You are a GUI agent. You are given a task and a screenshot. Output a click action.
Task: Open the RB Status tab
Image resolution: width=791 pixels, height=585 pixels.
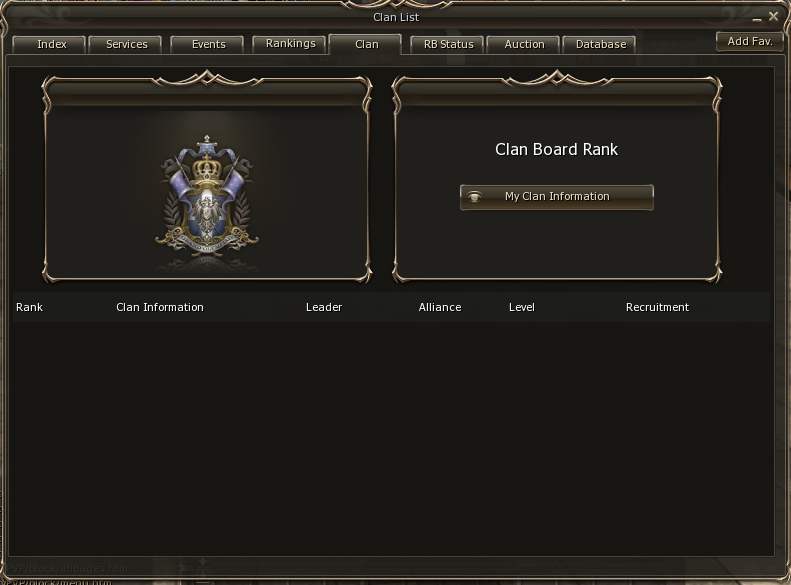pos(447,44)
